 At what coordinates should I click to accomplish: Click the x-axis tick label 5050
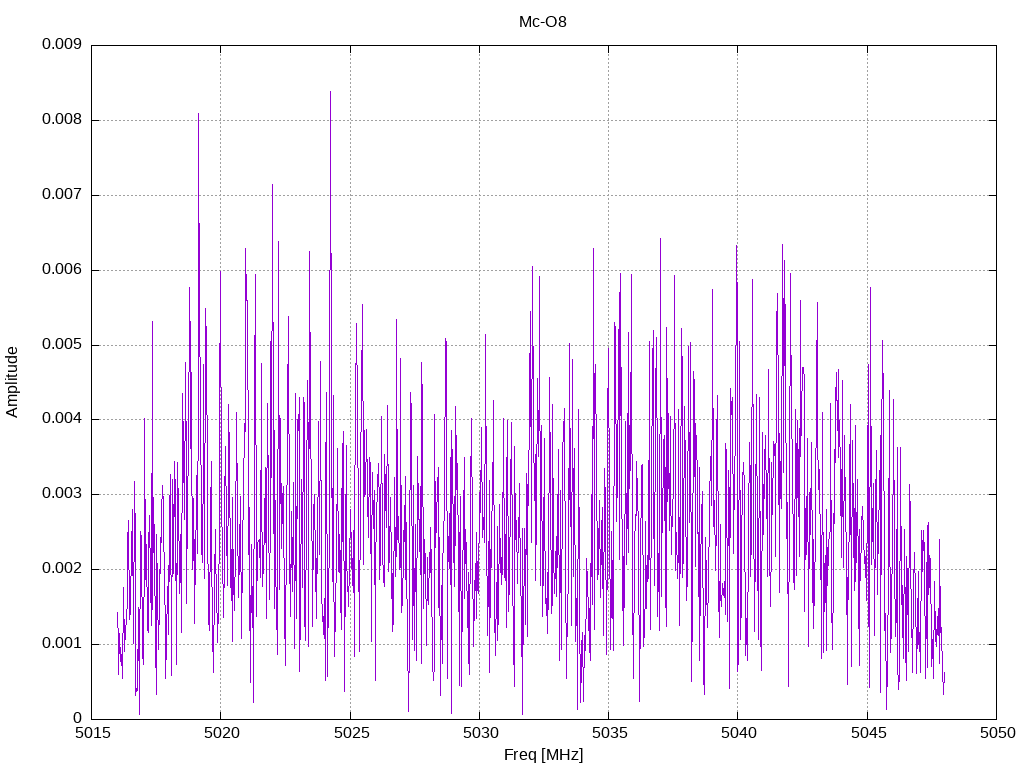[997, 733]
